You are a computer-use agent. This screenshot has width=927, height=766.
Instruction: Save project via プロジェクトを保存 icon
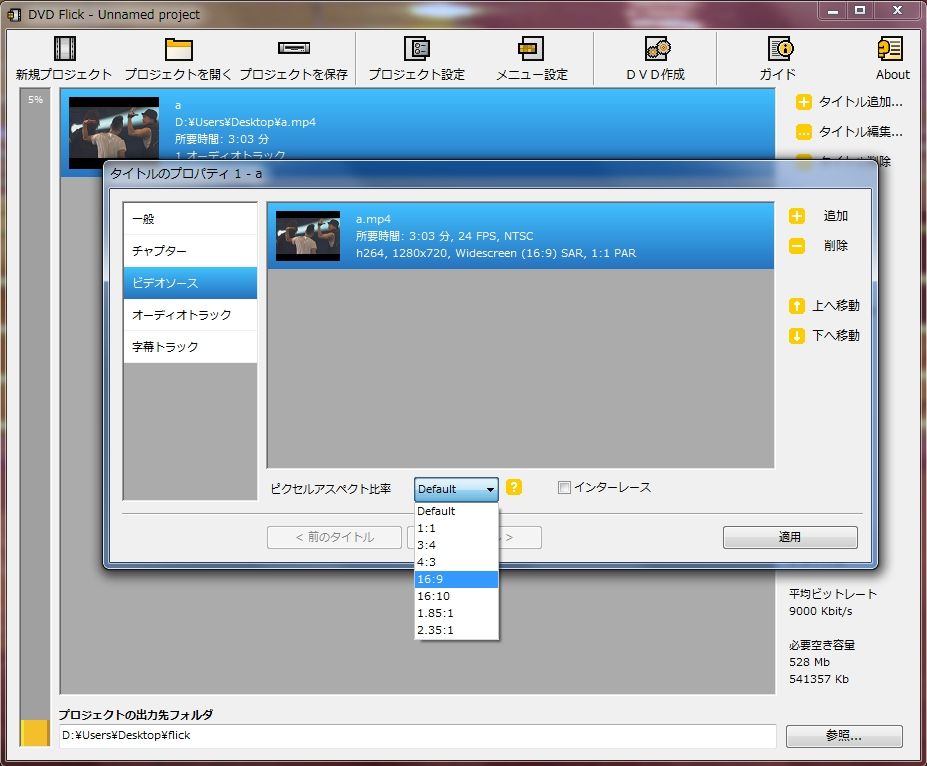(x=294, y=48)
